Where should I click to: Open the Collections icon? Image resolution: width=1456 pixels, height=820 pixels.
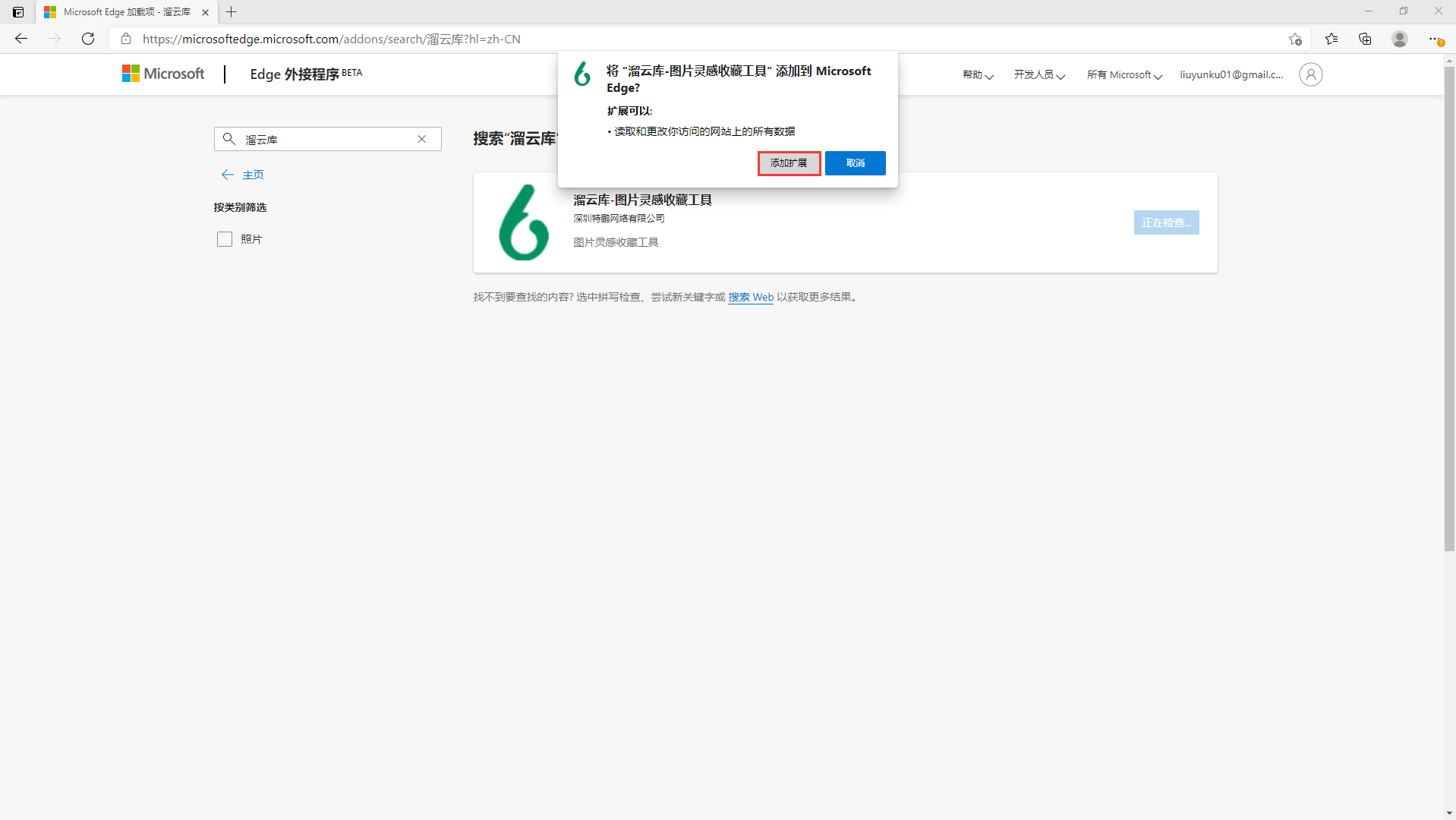coord(1365,39)
